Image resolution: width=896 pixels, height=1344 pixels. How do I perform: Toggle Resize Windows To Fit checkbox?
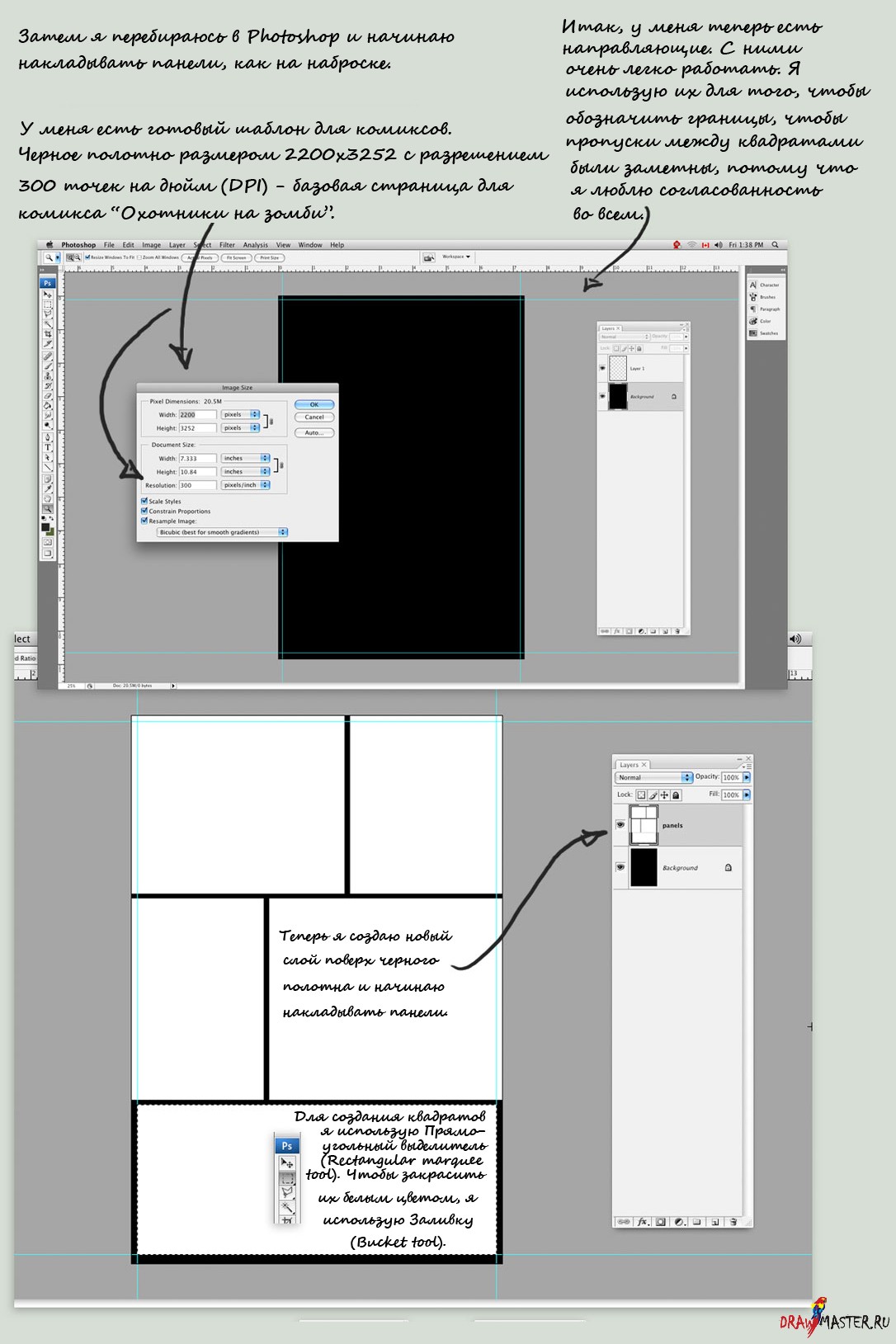pyautogui.click(x=87, y=257)
